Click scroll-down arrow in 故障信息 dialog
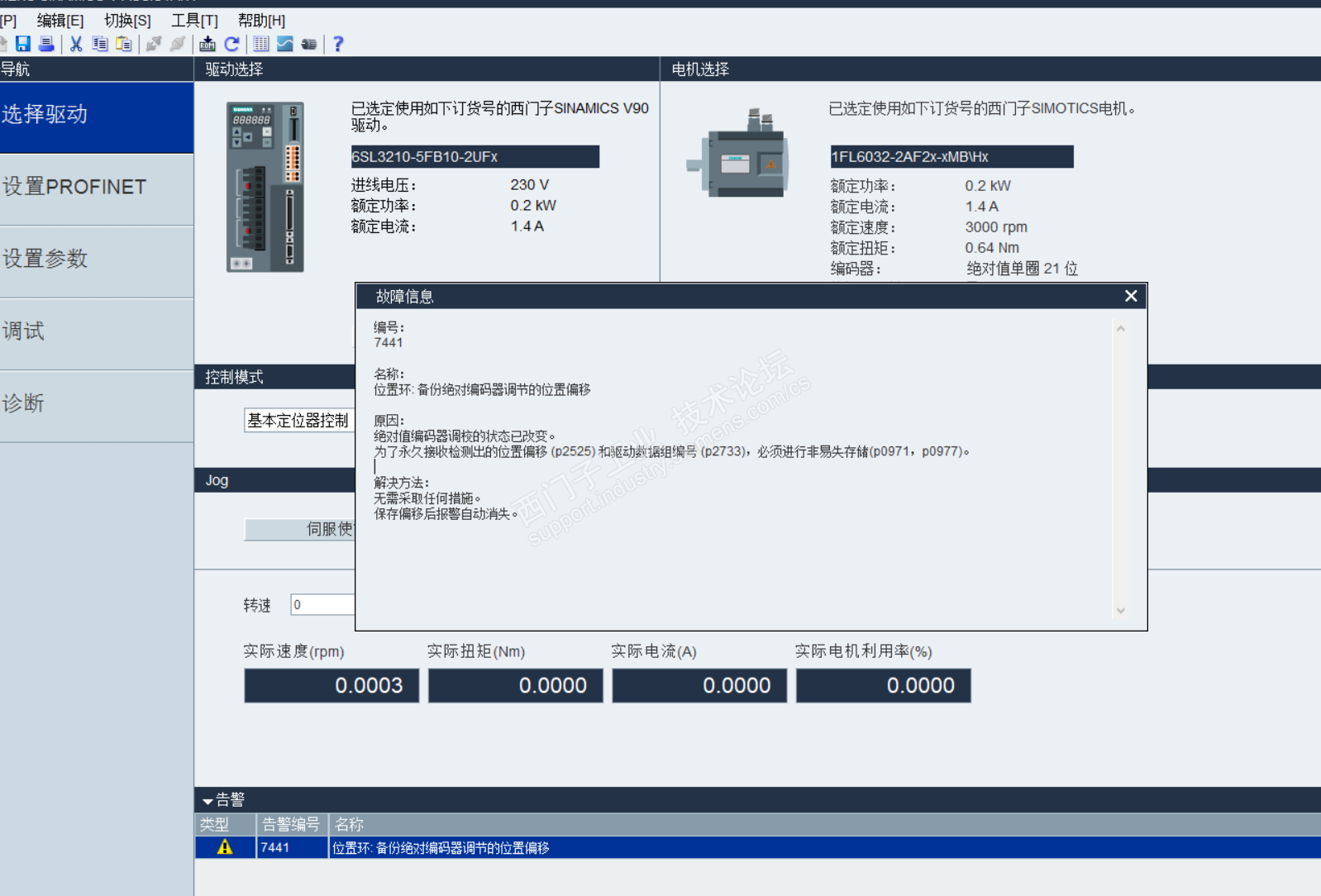The width and height of the screenshot is (1321, 896). tap(1121, 611)
